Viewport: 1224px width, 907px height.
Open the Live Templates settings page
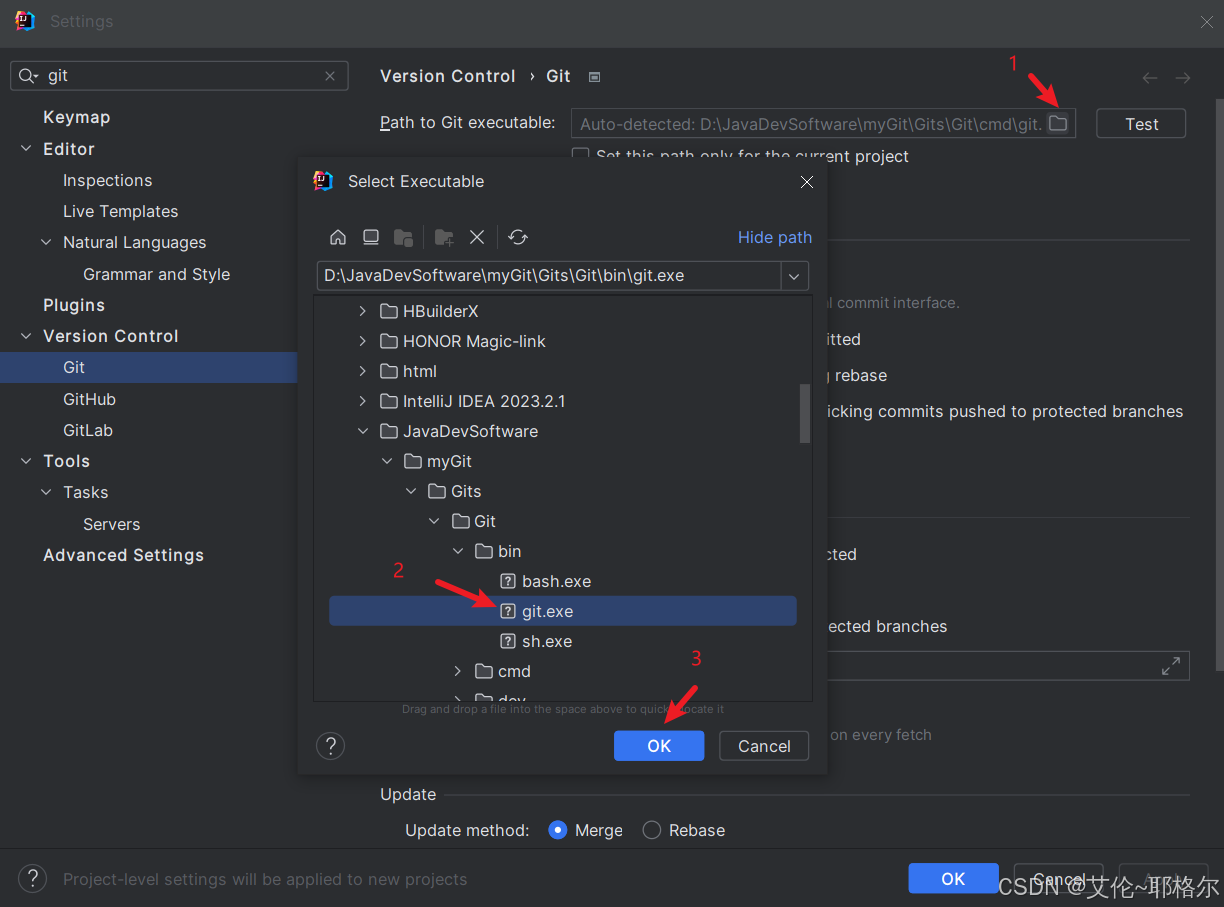(x=121, y=211)
